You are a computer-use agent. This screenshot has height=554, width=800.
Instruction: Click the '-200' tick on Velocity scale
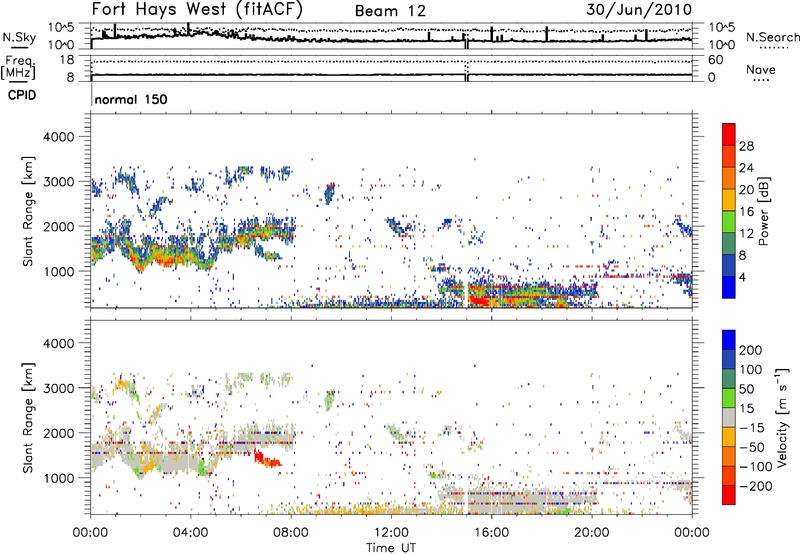pos(756,486)
